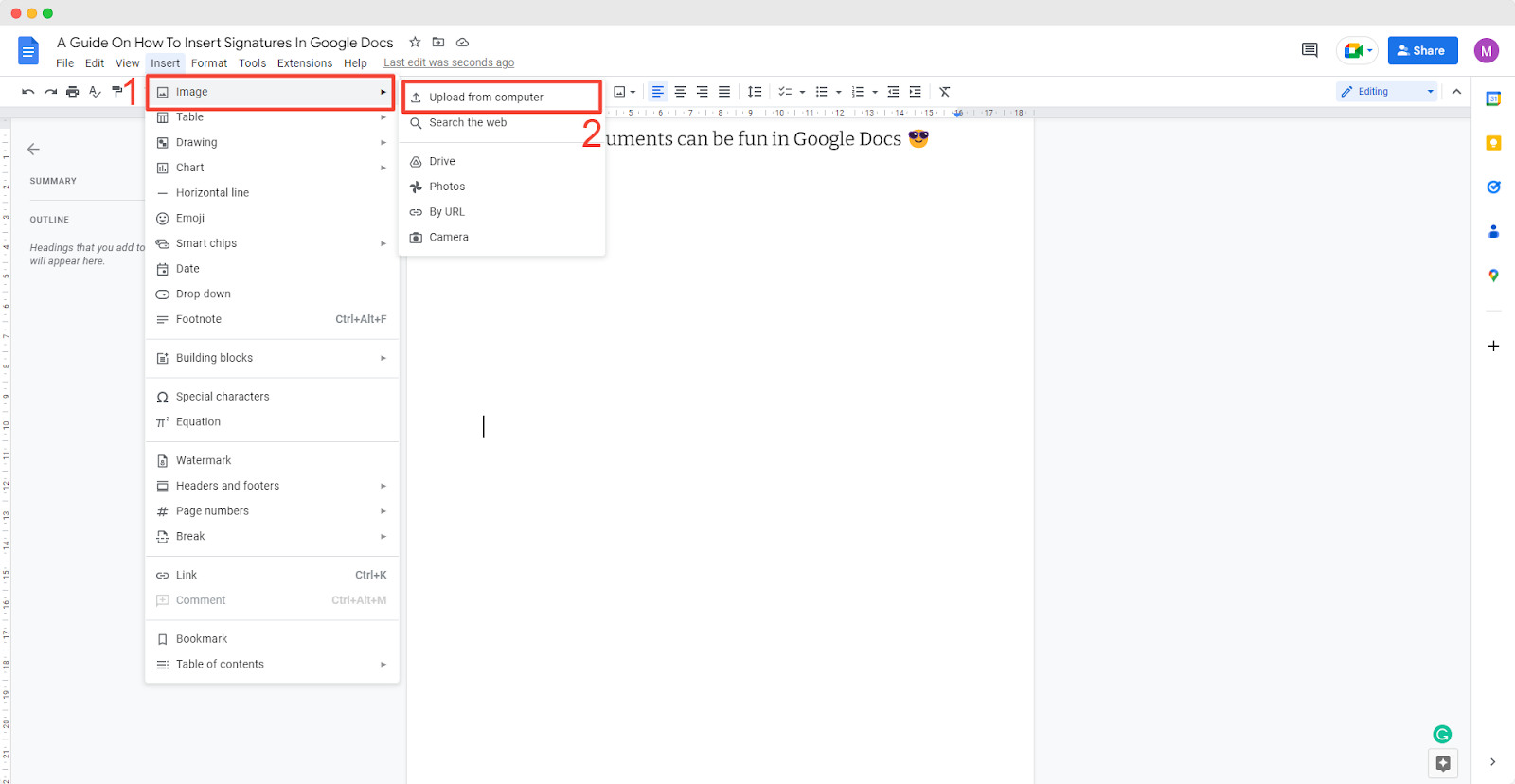Click Get add-ons plus icon
This screenshot has height=784, width=1515.
(x=1493, y=346)
